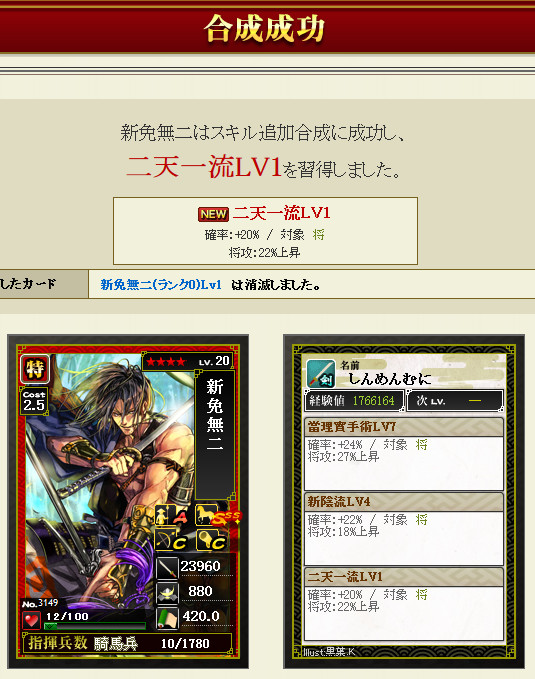Click the 経験値 1766164 experience field

(x=354, y=401)
